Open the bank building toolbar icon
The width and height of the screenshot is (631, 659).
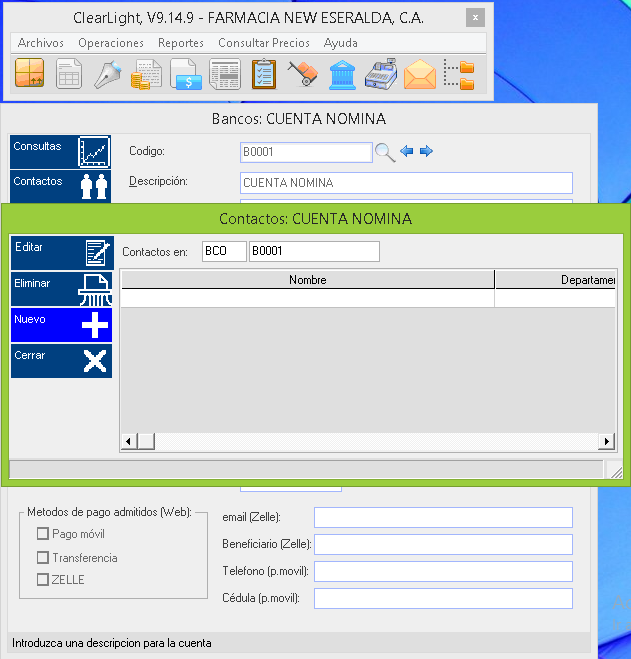tap(342, 75)
